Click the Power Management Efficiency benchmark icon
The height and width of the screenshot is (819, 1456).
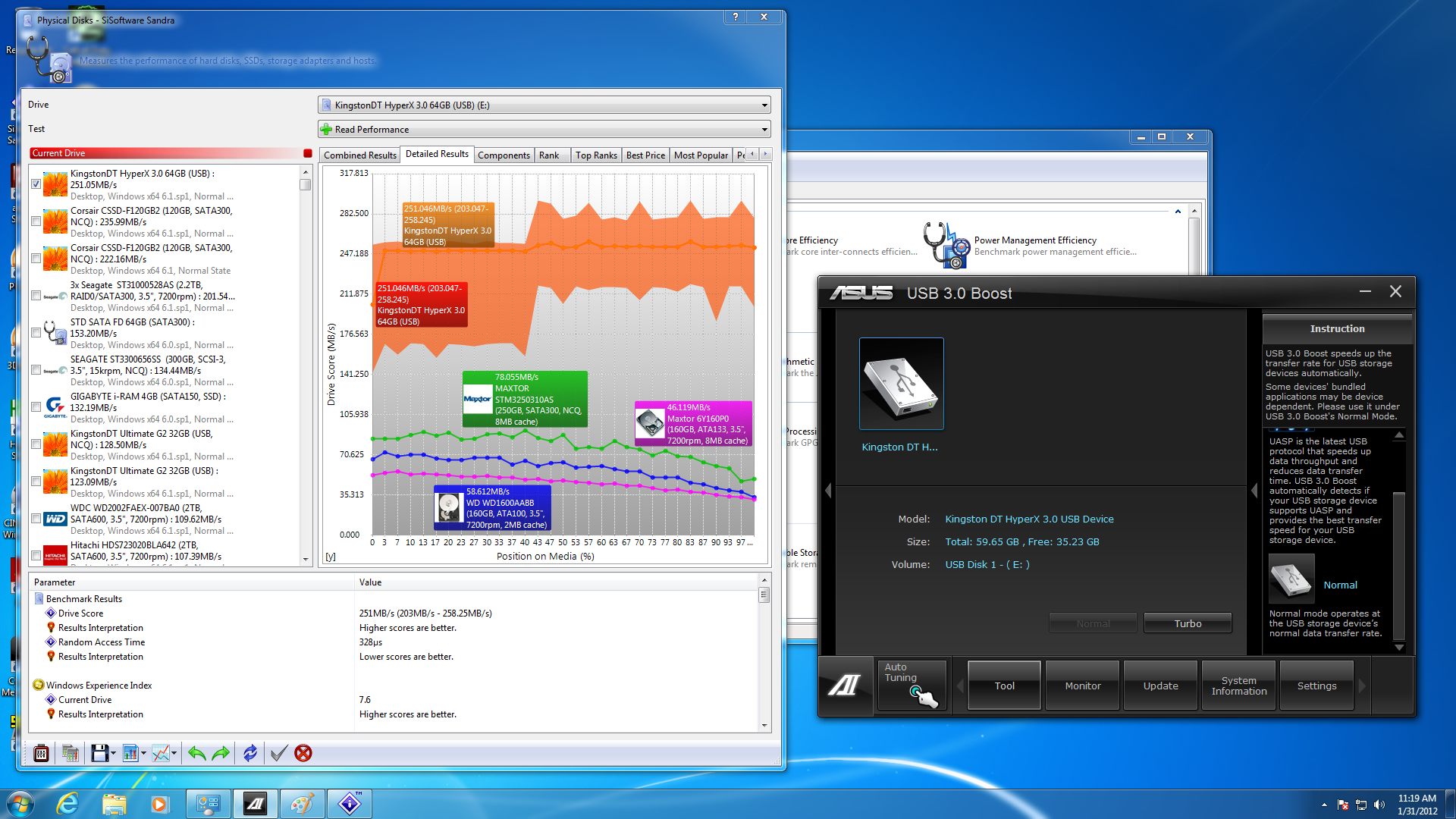coord(946,245)
